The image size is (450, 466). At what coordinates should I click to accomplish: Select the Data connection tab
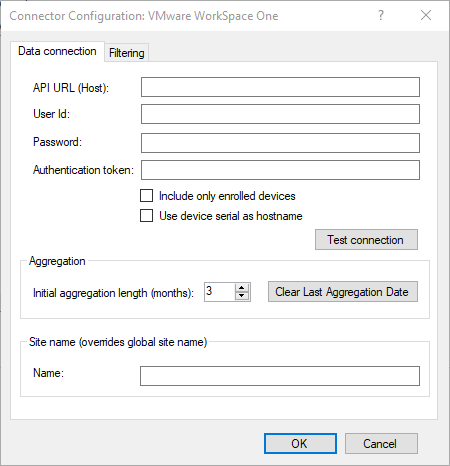tap(57, 51)
